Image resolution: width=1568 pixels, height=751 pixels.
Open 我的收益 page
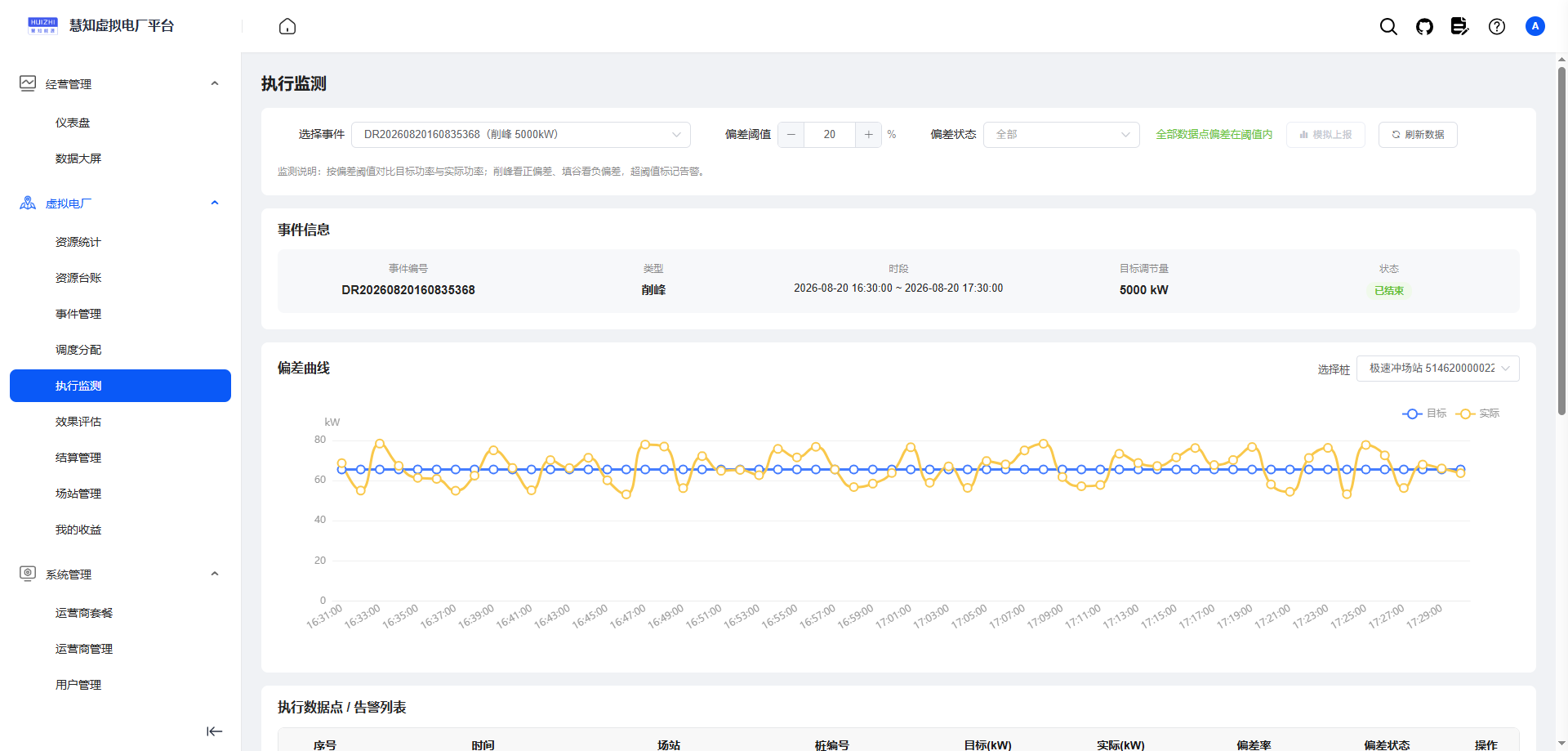point(120,530)
